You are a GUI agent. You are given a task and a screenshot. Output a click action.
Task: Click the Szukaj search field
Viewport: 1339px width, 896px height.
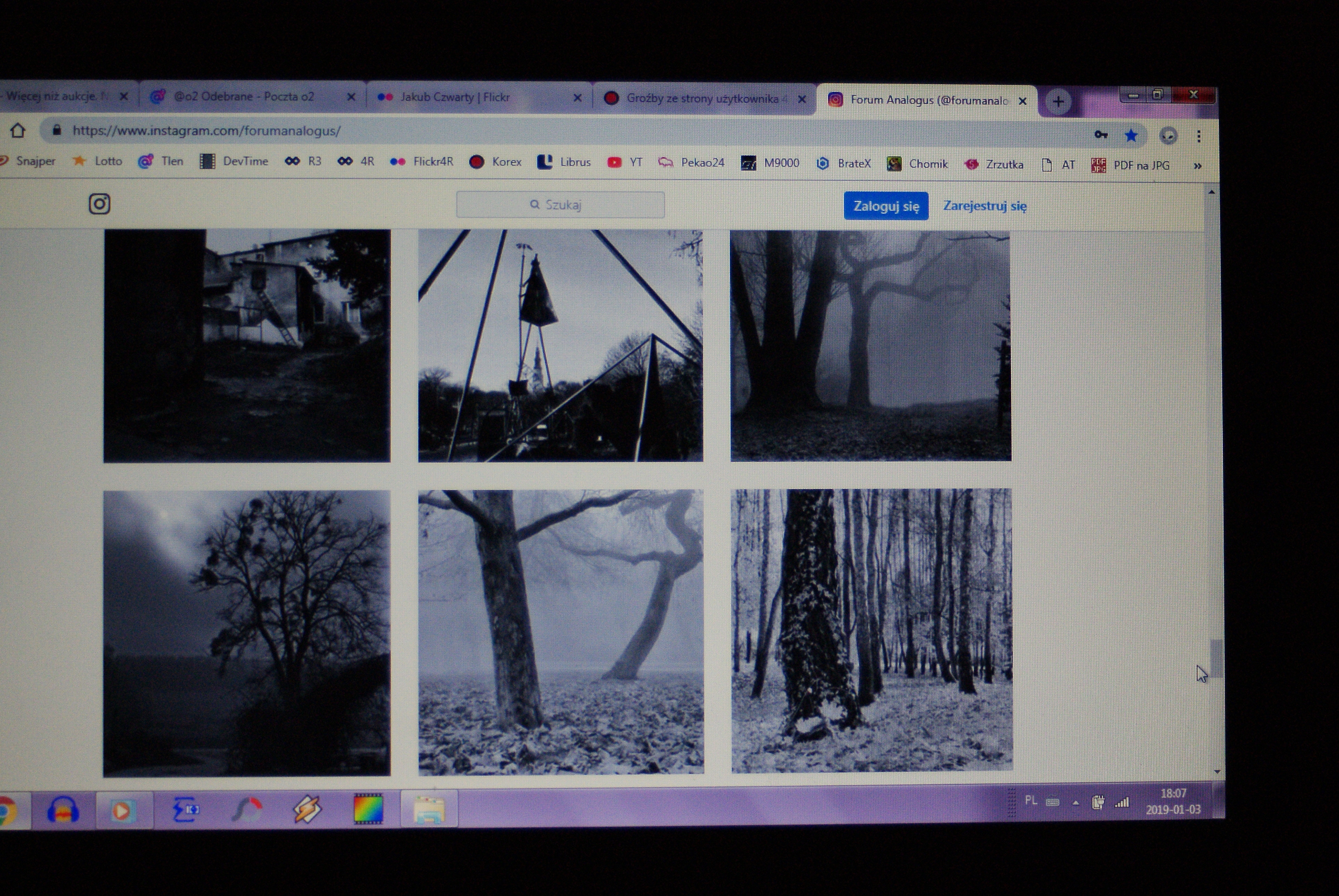coord(560,205)
